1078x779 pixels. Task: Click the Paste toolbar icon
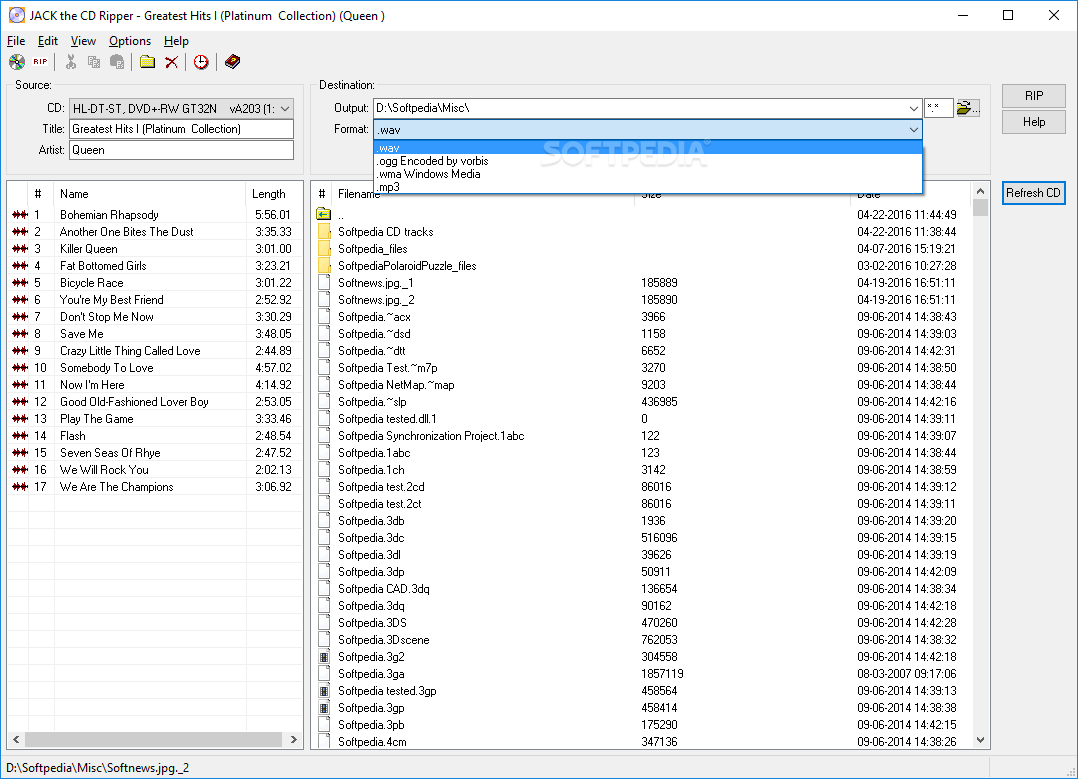tap(118, 62)
